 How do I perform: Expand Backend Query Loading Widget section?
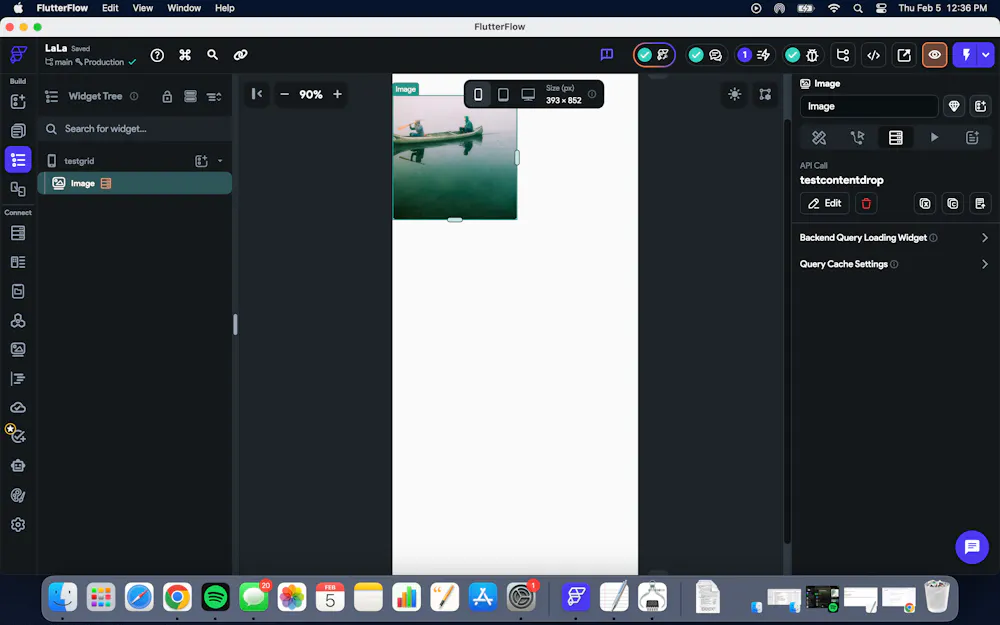coord(894,238)
